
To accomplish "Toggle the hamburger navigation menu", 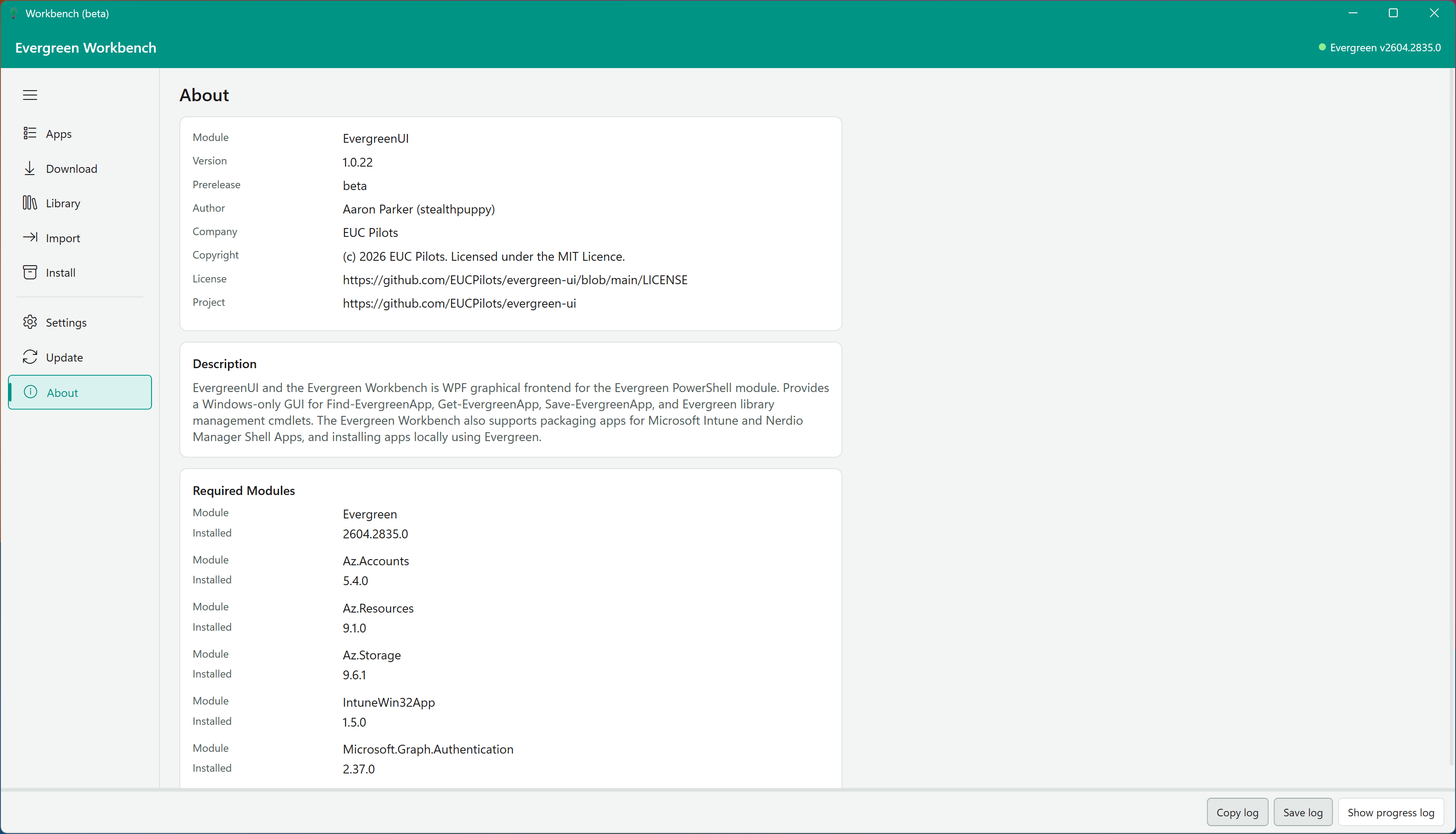I will tap(30, 95).
